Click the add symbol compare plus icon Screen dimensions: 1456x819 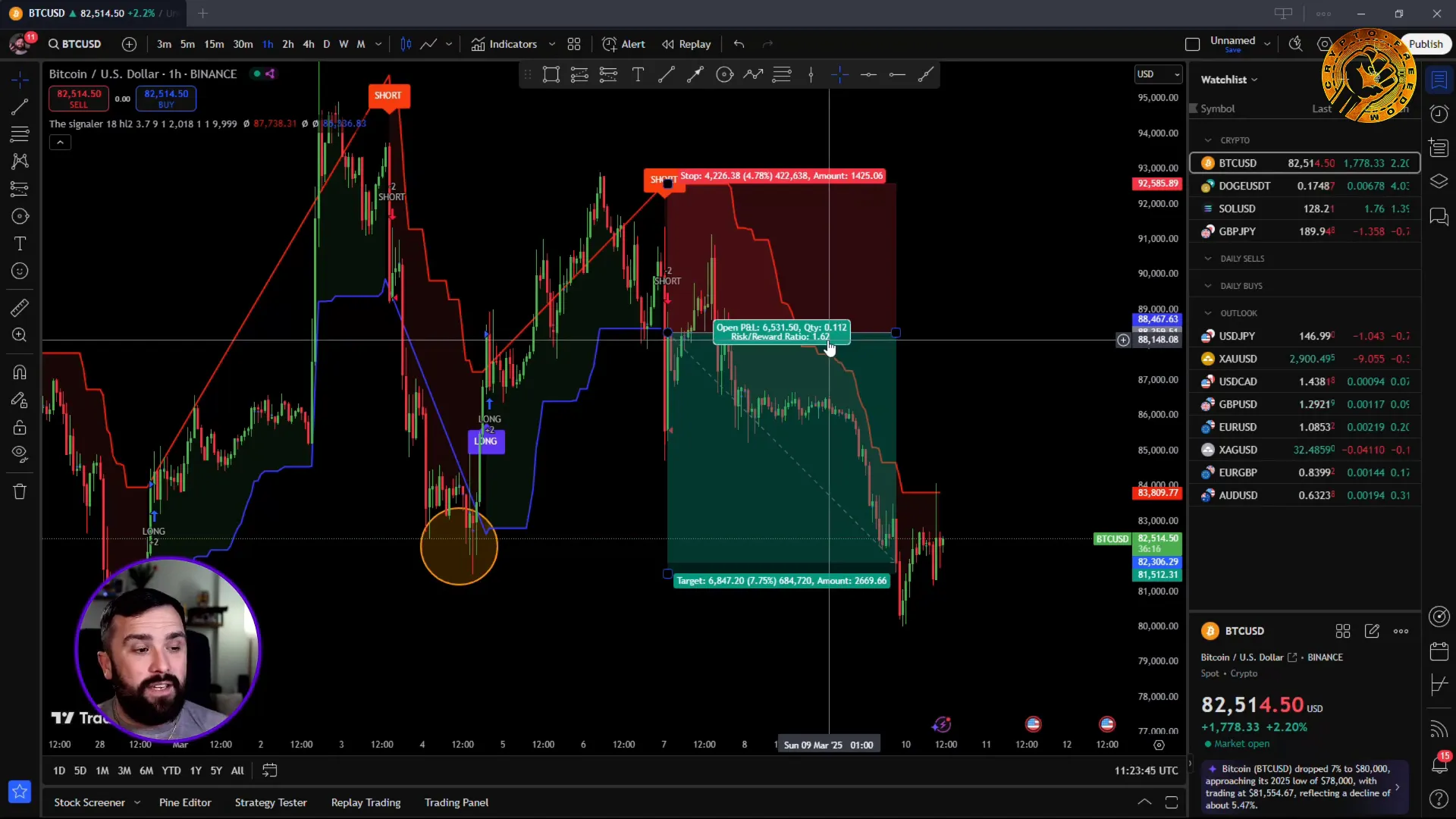[x=129, y=44]
